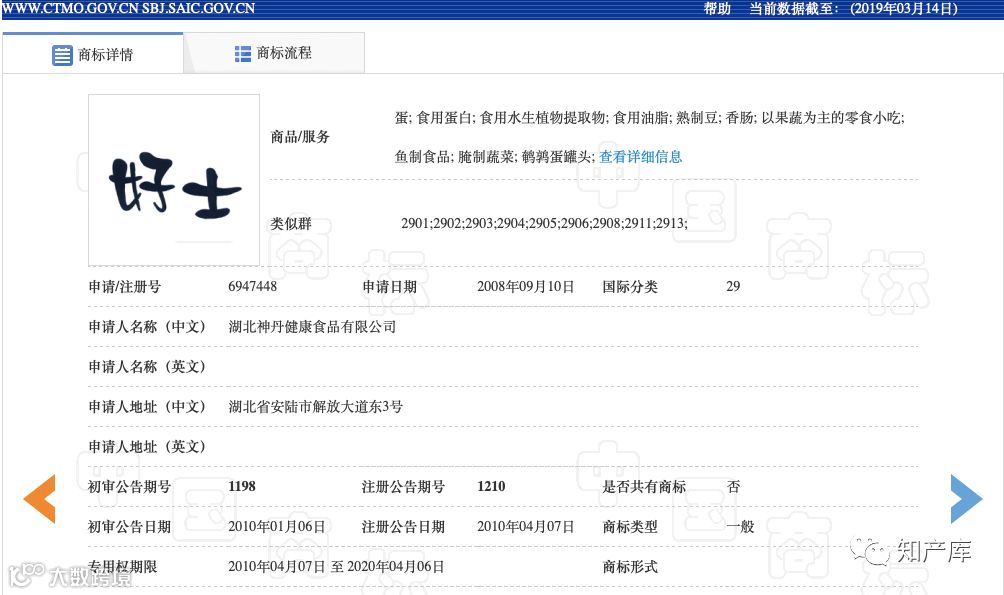This screenshot has width=1004, height=595.
Task: Select the application date 2008年09月10日
Action: [x=525, y=286]
